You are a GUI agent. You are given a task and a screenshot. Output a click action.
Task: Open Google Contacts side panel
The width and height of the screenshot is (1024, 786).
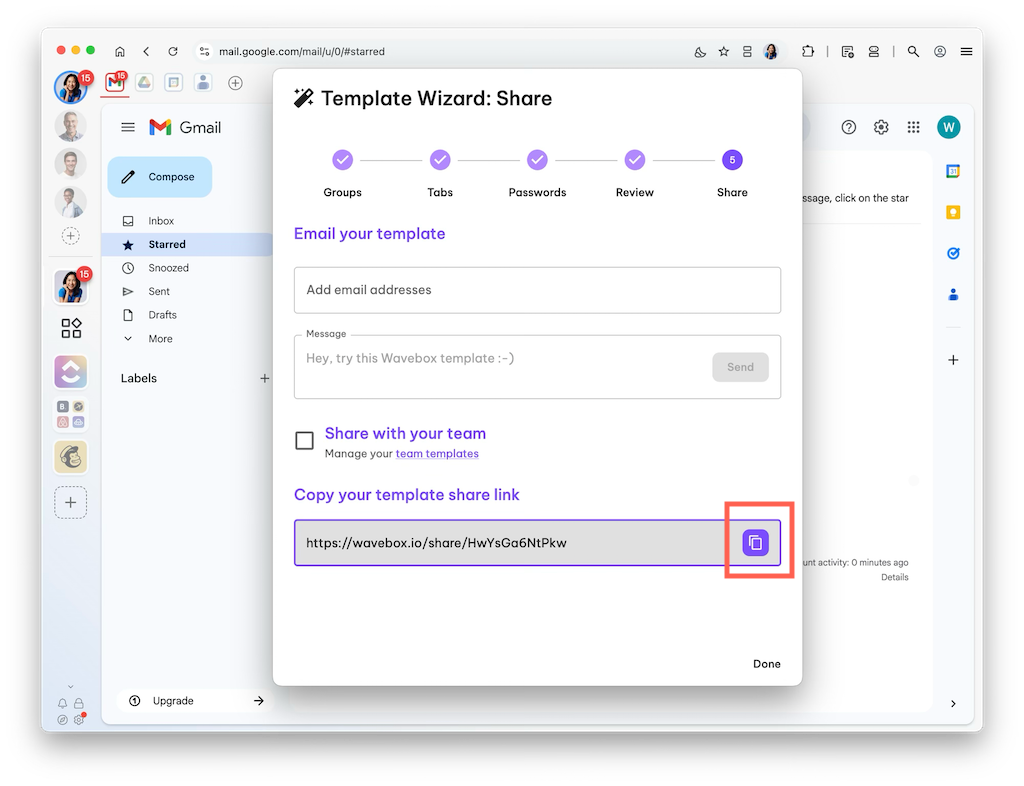(x=953, y=294)
